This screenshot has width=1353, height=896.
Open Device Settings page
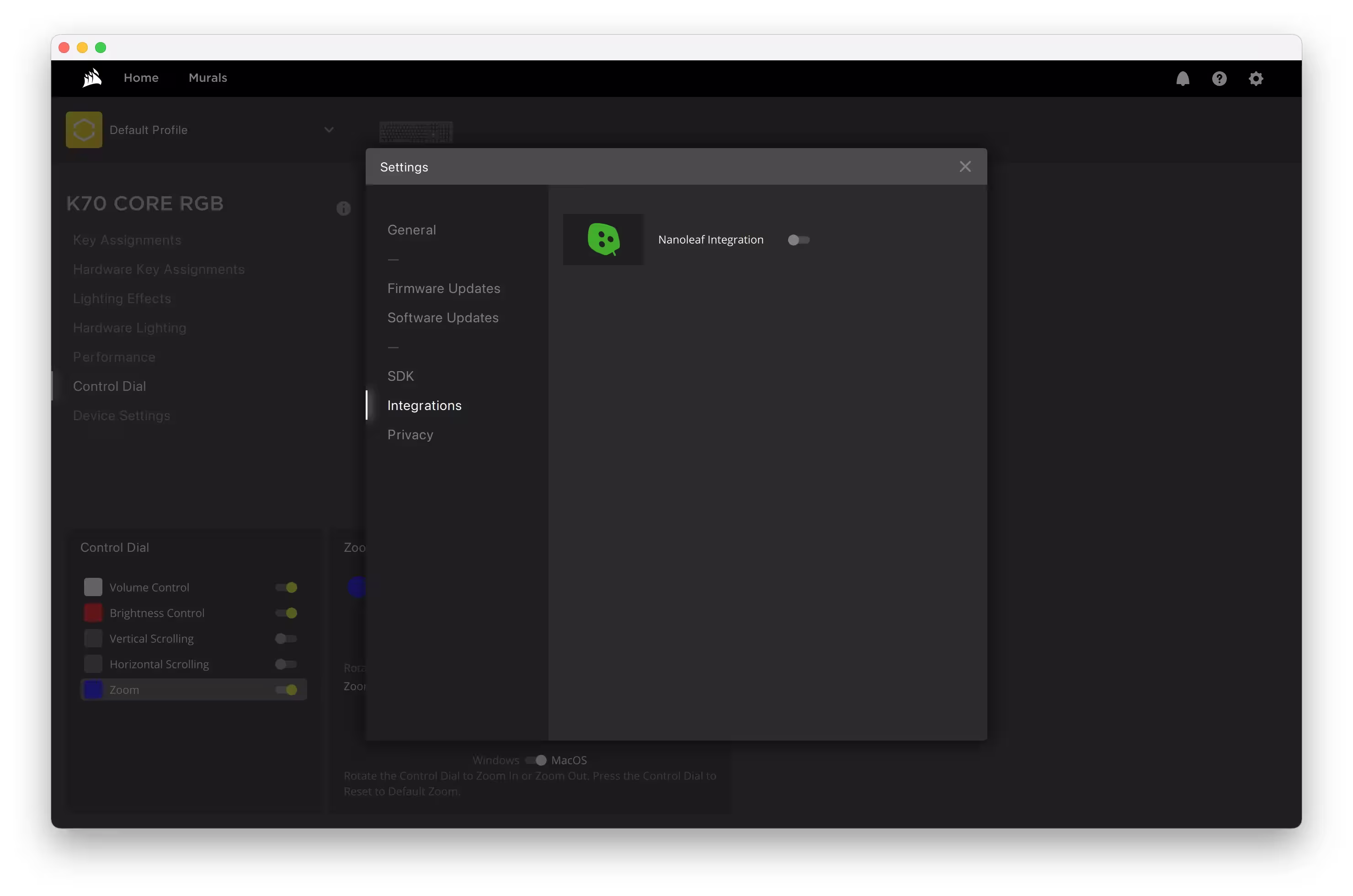pos(122,416)
